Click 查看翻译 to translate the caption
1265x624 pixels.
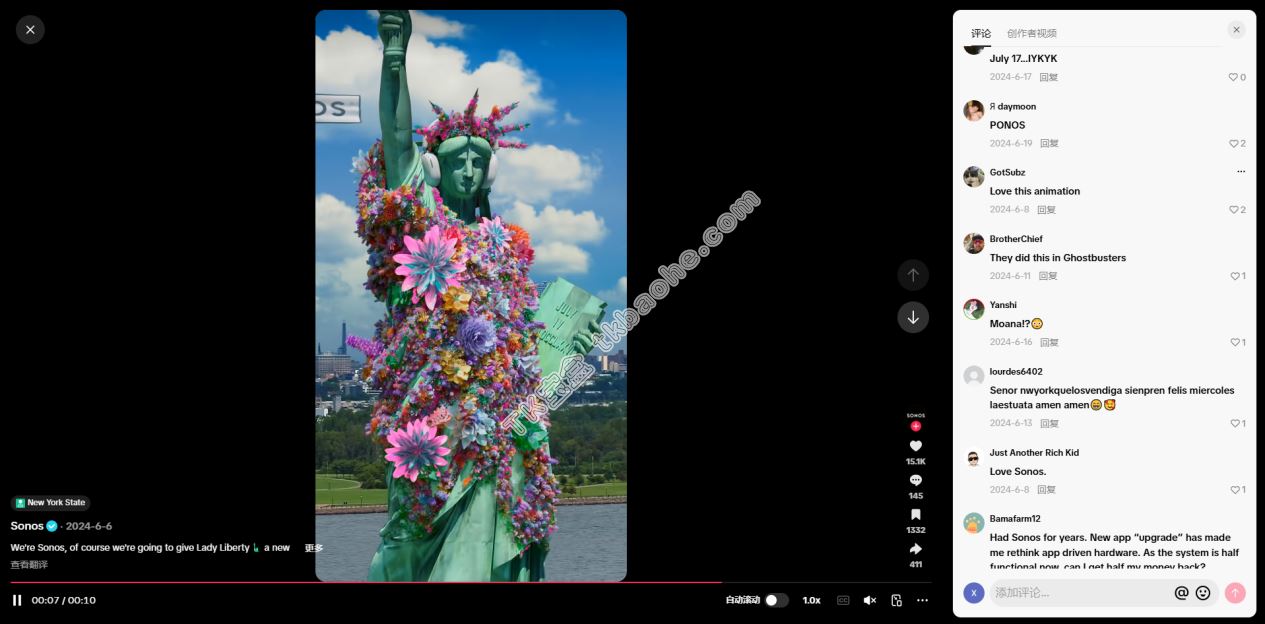(29, 565)
